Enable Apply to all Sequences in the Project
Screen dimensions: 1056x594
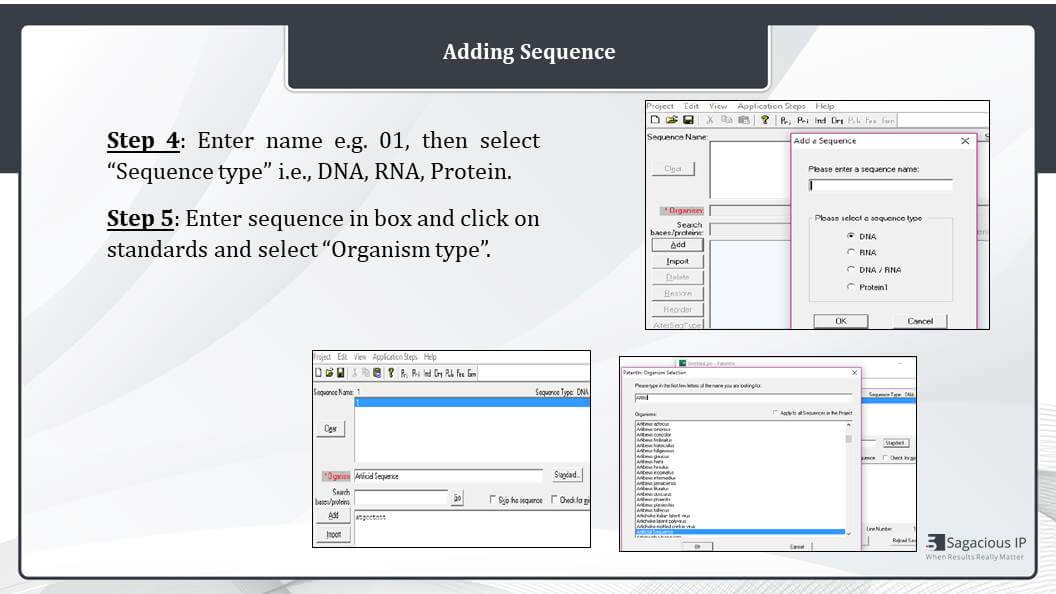pos(775,412)
